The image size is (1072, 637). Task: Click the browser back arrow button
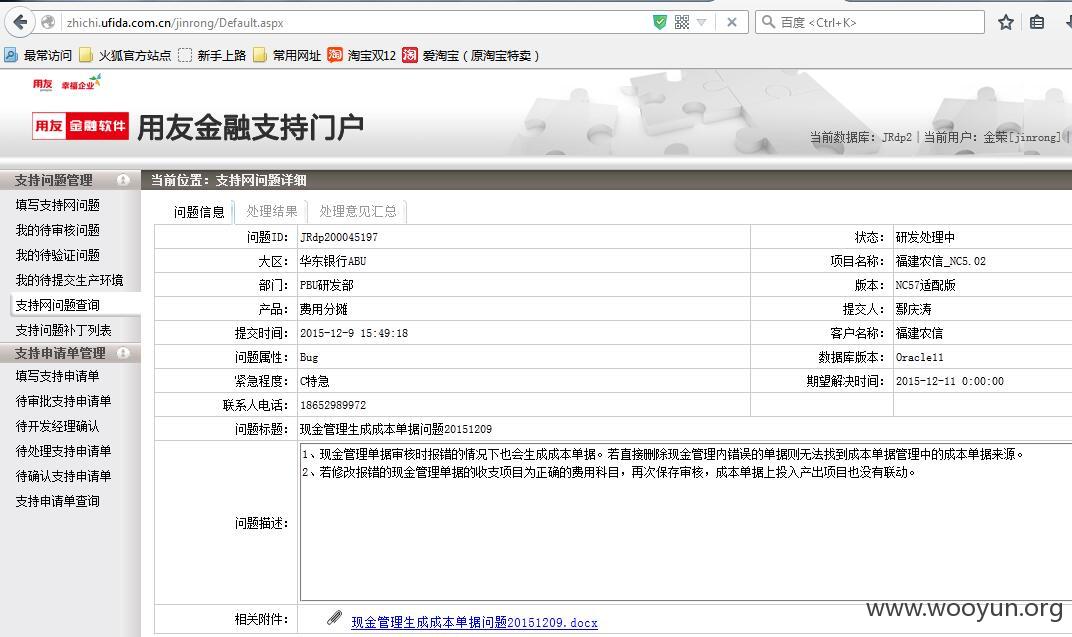click(x=21, y=23)
